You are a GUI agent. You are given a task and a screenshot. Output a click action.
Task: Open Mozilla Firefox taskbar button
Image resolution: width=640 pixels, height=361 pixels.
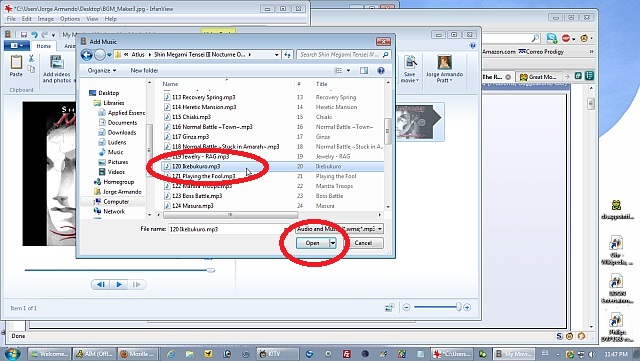tap(138, 354)
